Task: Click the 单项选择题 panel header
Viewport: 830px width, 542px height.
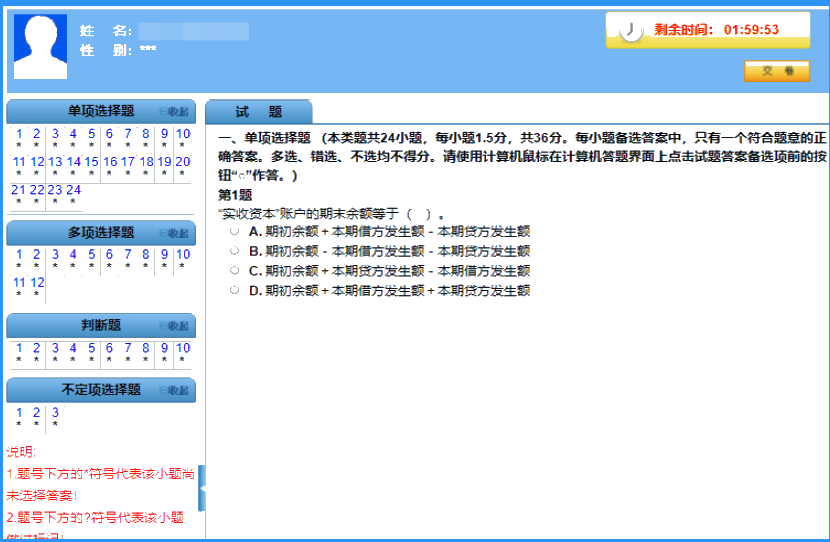Action: tap(100, 112)
